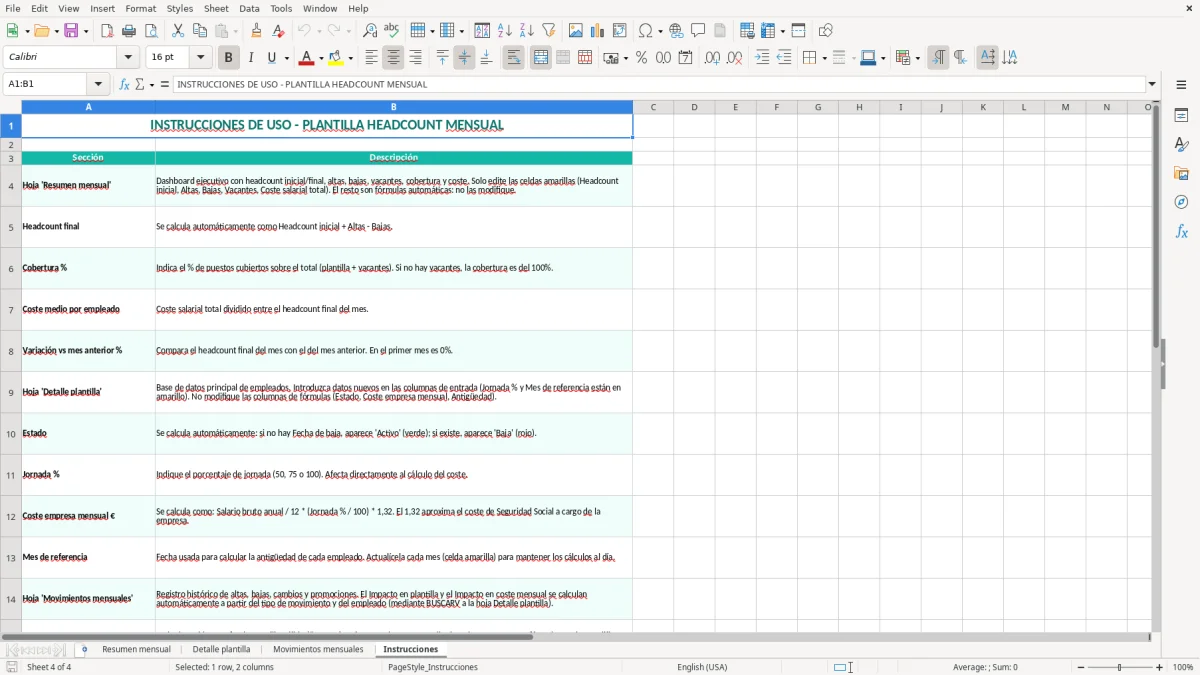This screenshot has height=675, width=1200.
Task: Click the AutoFilter funnel icon
Action: tap(548, 31)
